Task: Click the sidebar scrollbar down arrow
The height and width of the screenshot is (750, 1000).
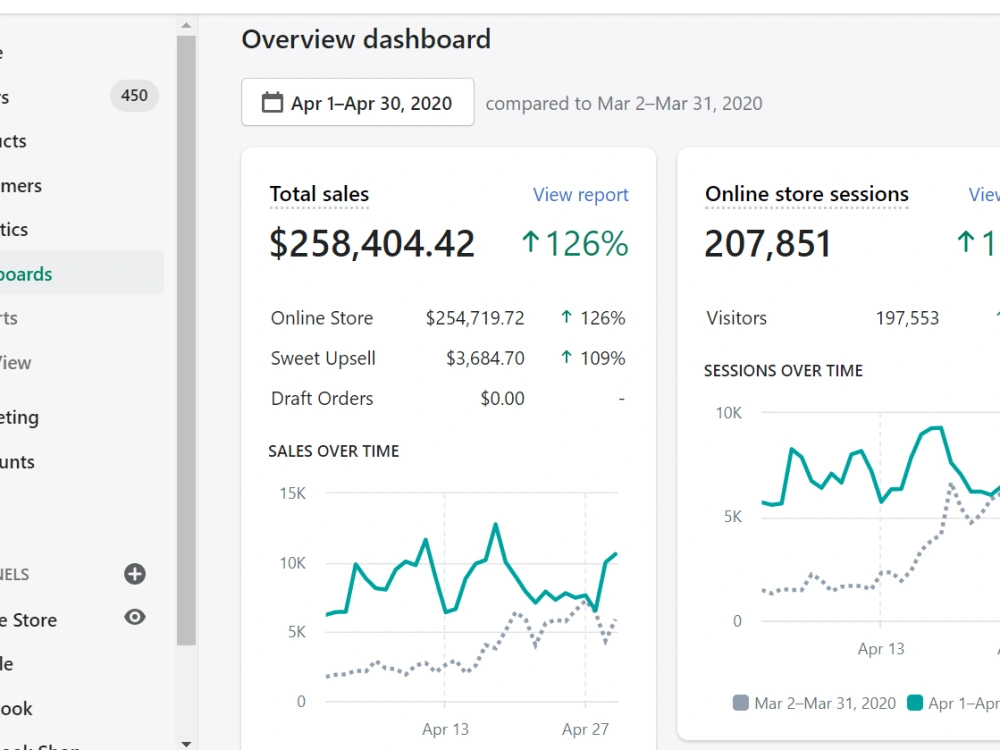Action: (x=186, y=744)
